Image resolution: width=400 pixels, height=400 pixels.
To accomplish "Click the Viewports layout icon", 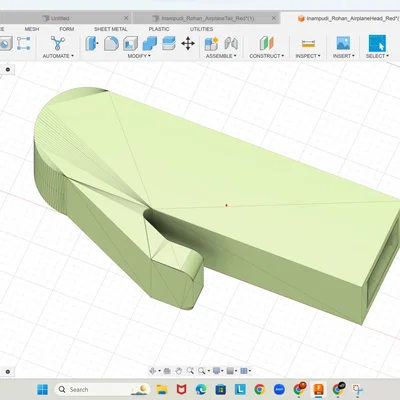I will point(244,371).
